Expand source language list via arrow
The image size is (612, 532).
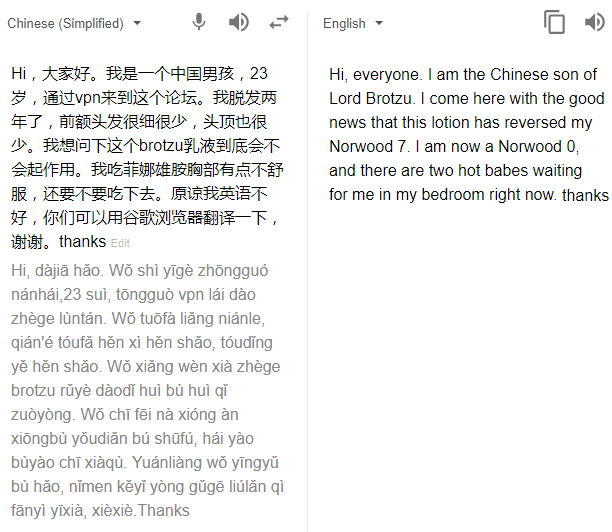click(x=137, y=23)
